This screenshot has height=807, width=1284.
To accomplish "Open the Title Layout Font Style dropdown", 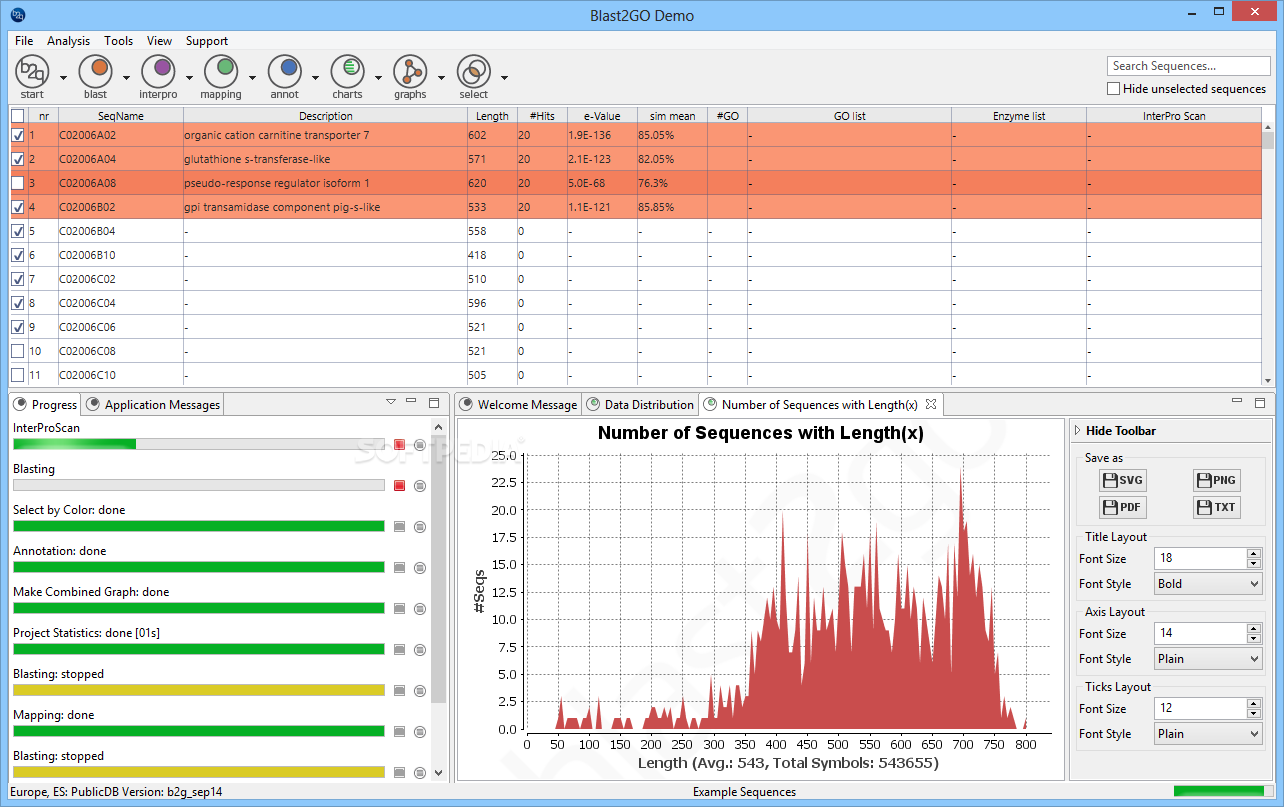I will click(x=1208, y=584).
